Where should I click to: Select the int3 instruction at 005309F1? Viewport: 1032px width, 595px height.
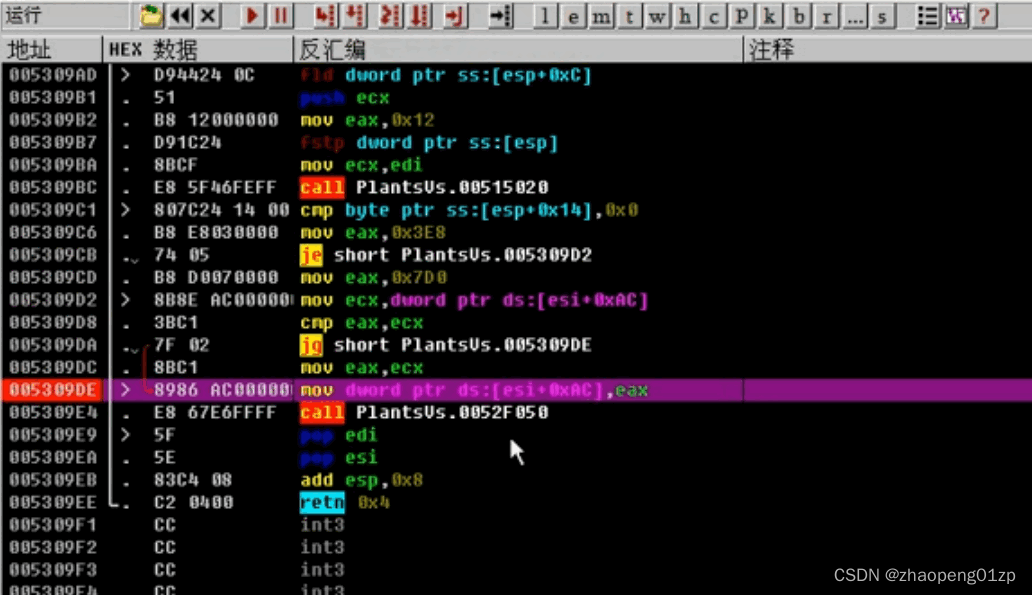tap(322, 525)
